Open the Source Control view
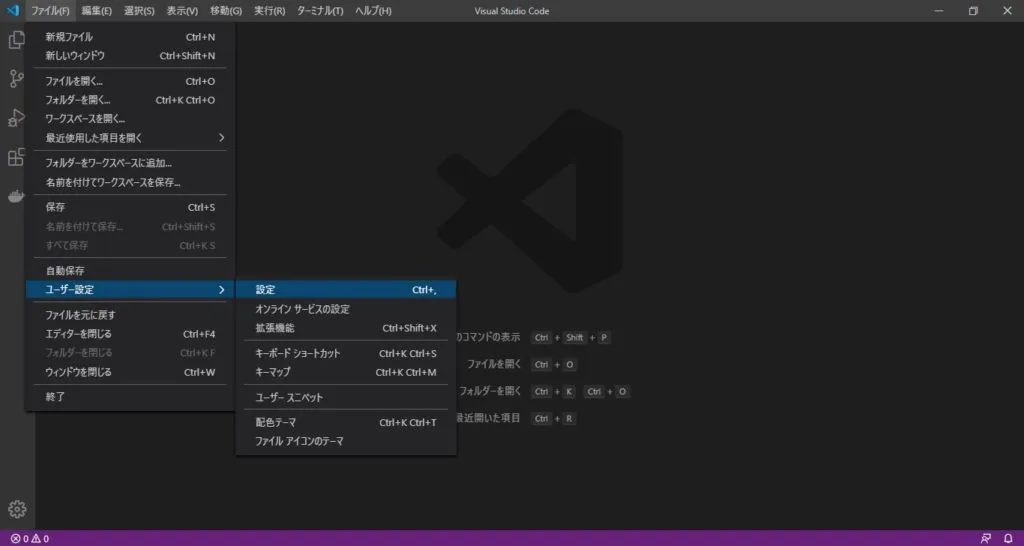The image size is (1024, 546). pyautogui.click(x=16, y=79)
